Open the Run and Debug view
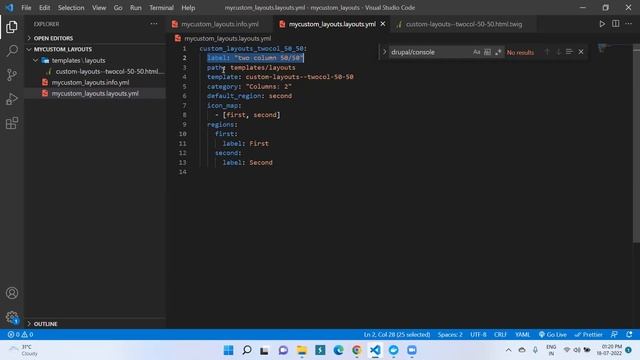The width and height of the screenshot is (640, 360). point(12,99)
